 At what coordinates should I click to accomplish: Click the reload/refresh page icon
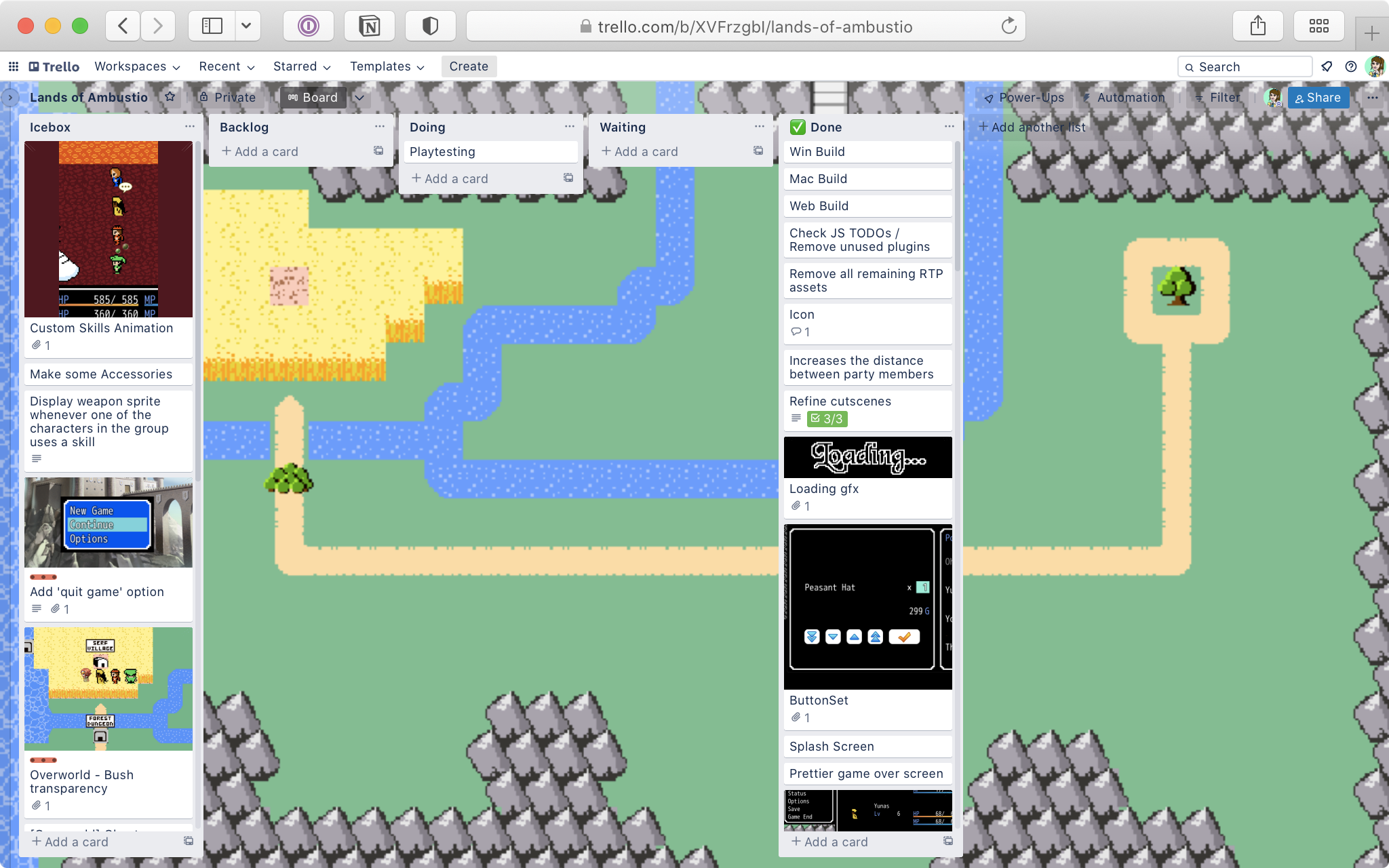coord(1011,26)
